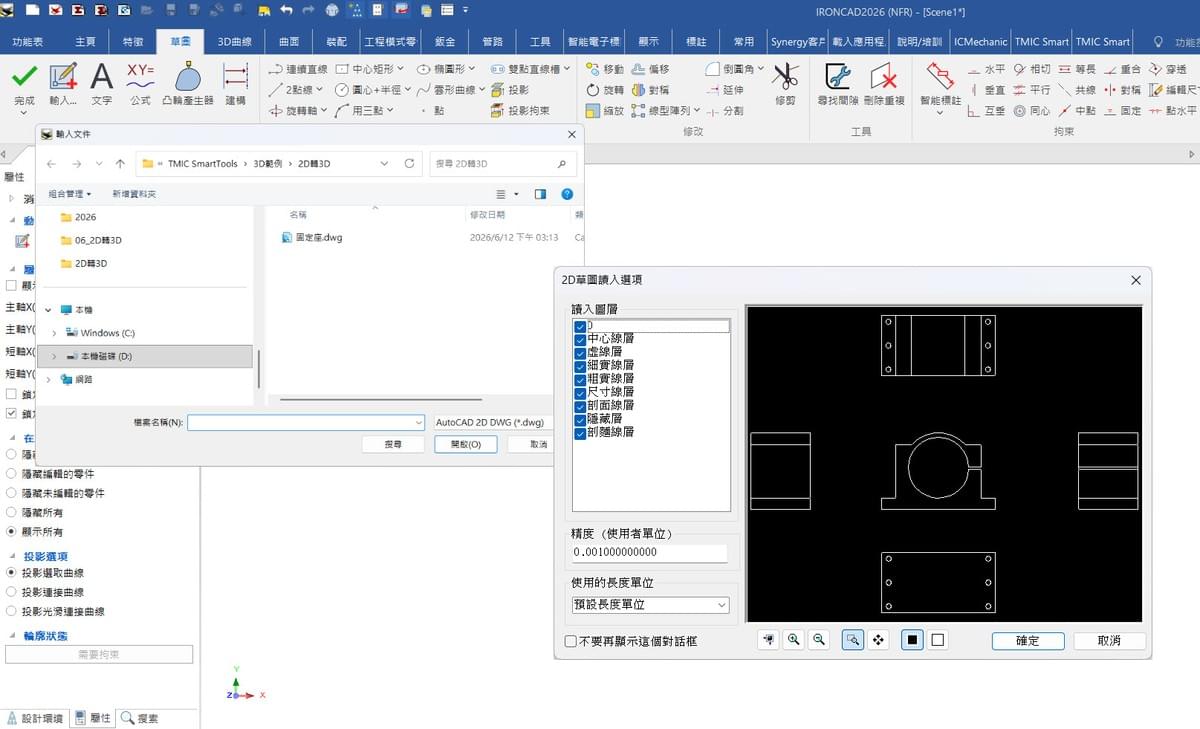Expand the 網路 network tree node
The height and width of the screenshot is (729, 1200).
[x=48, y=379]
